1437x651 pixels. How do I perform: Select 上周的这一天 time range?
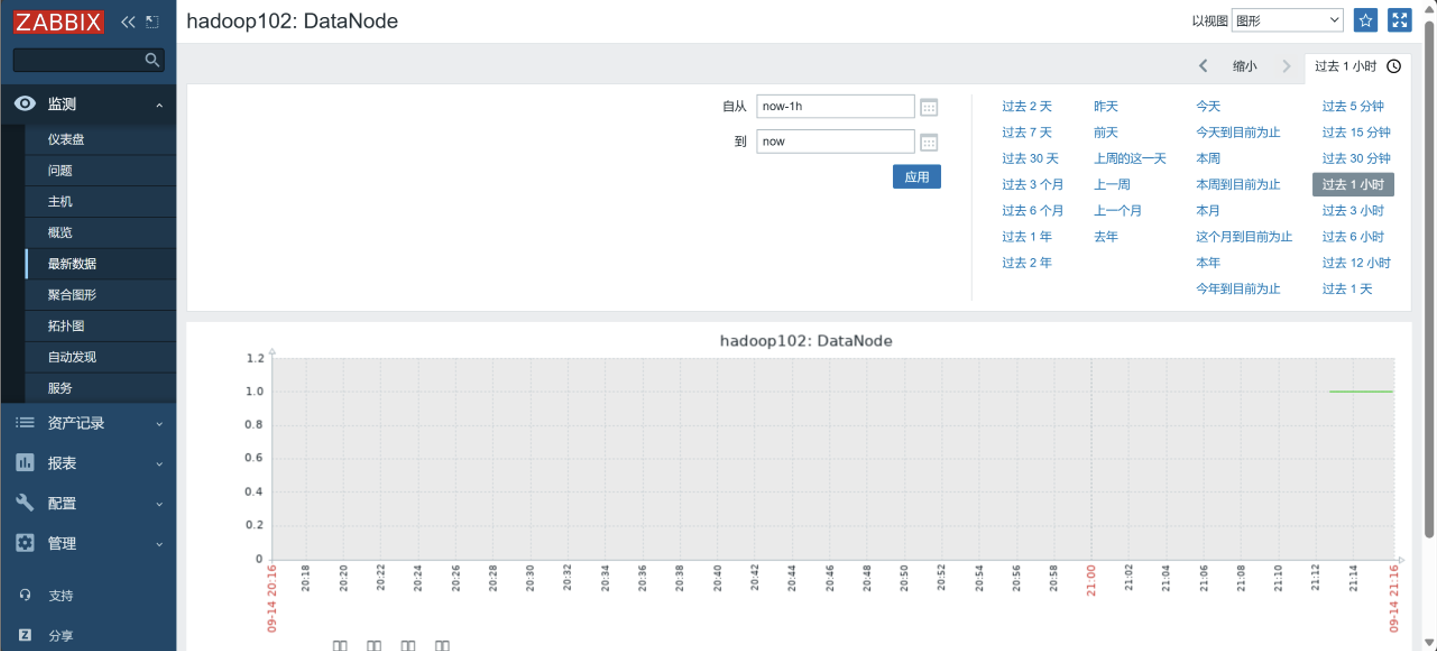(1130, 158)
